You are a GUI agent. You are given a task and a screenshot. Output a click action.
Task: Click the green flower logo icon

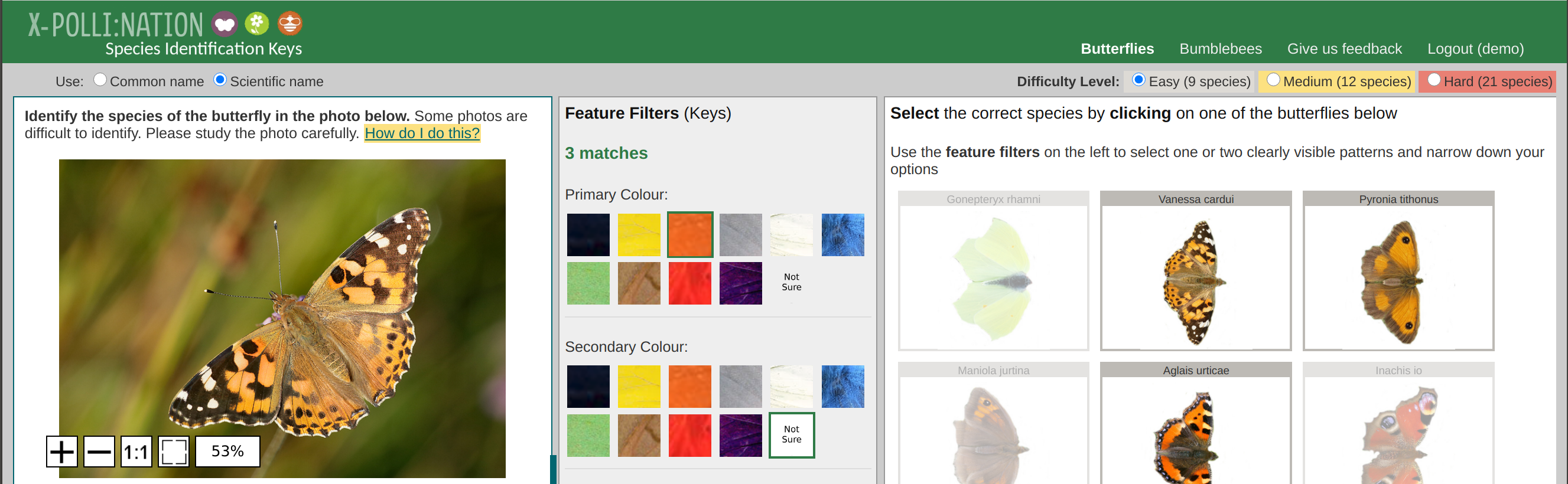(x=257, y=24)
